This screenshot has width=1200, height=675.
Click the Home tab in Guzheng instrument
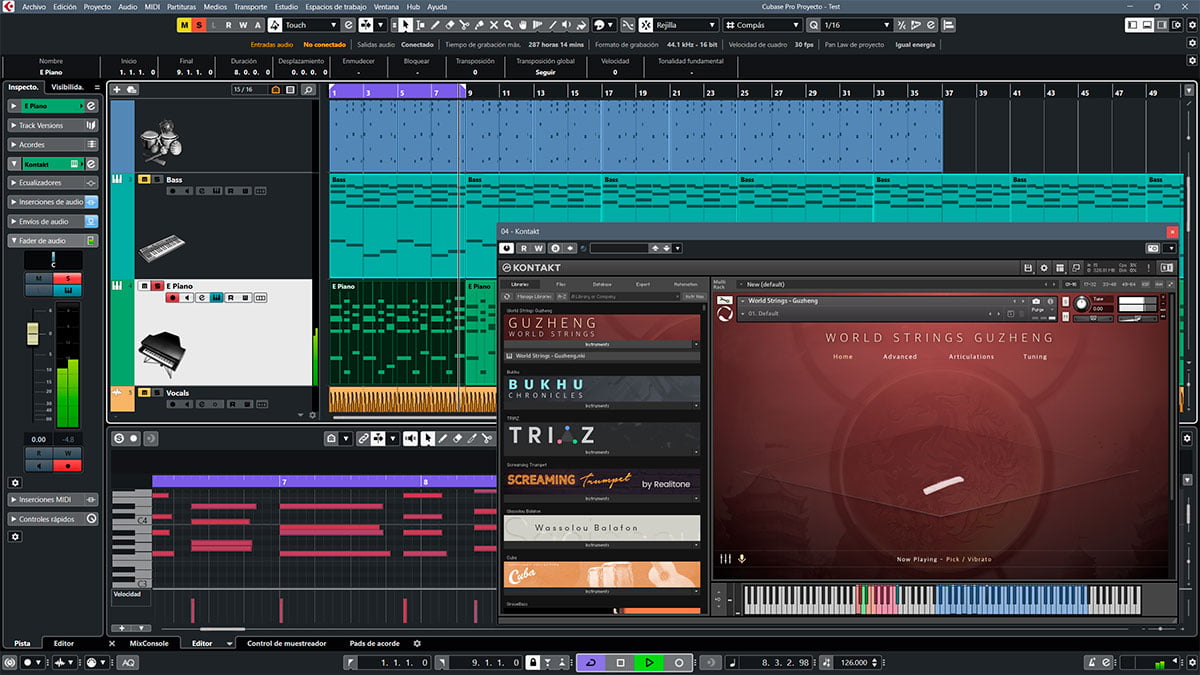(843, 357)
